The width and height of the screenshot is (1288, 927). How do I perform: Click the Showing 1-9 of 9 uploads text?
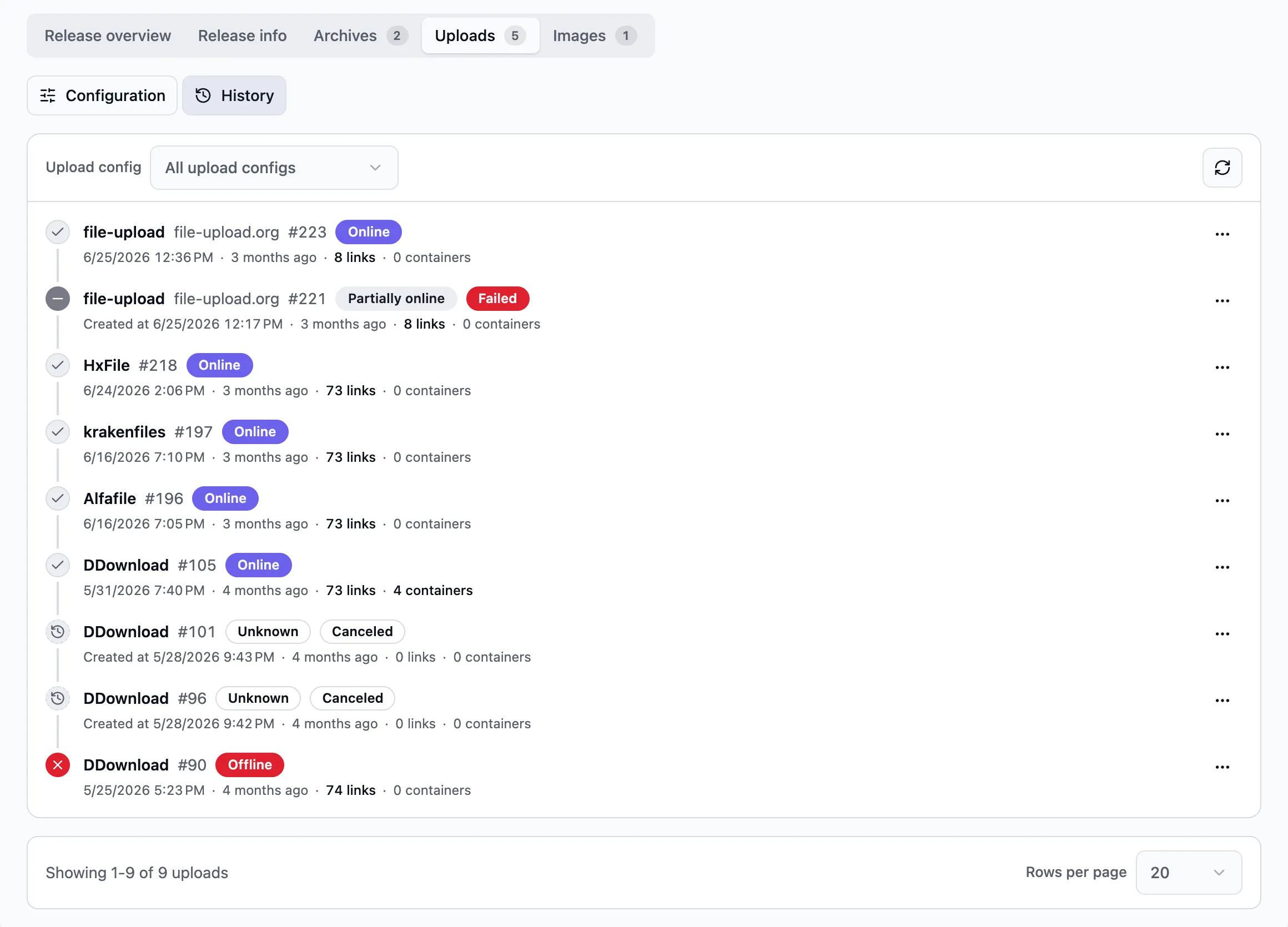pyautogui.click(x=137, y=873)
